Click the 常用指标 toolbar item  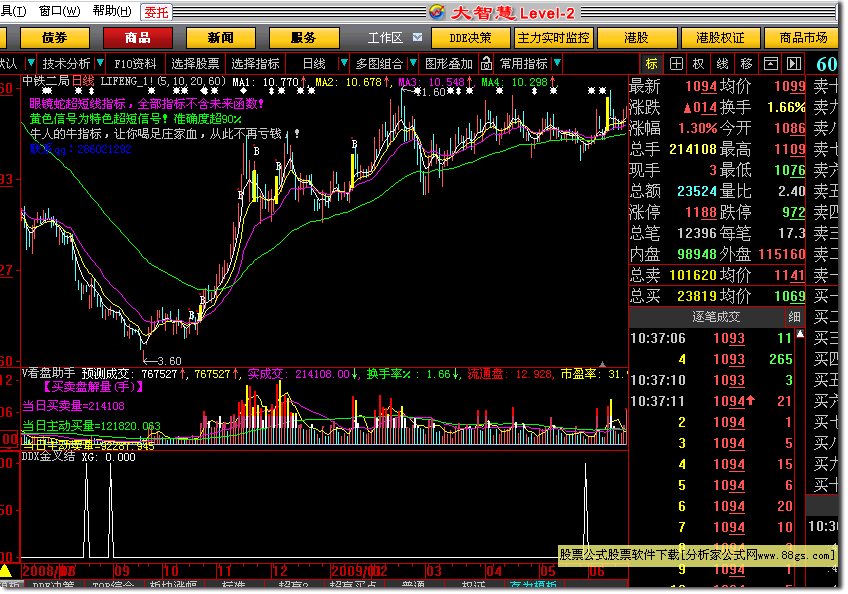pyautogui.click(x=524, y=64)
